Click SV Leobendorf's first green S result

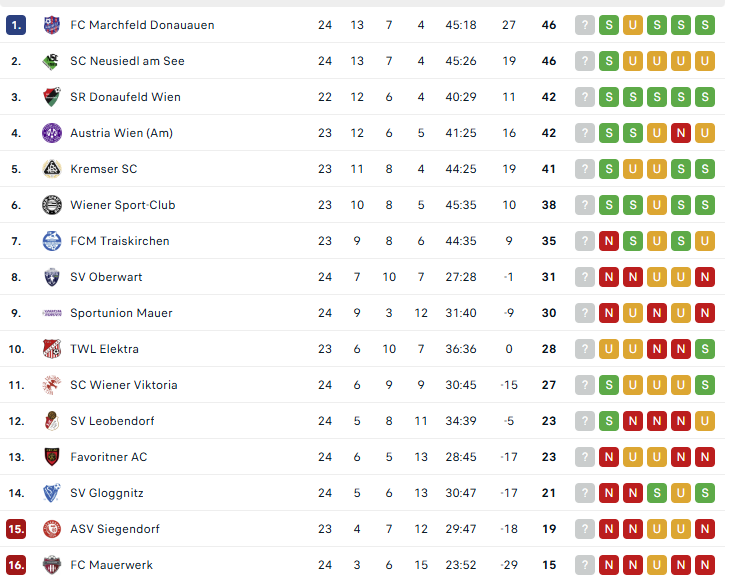click(x=608, y=421)
